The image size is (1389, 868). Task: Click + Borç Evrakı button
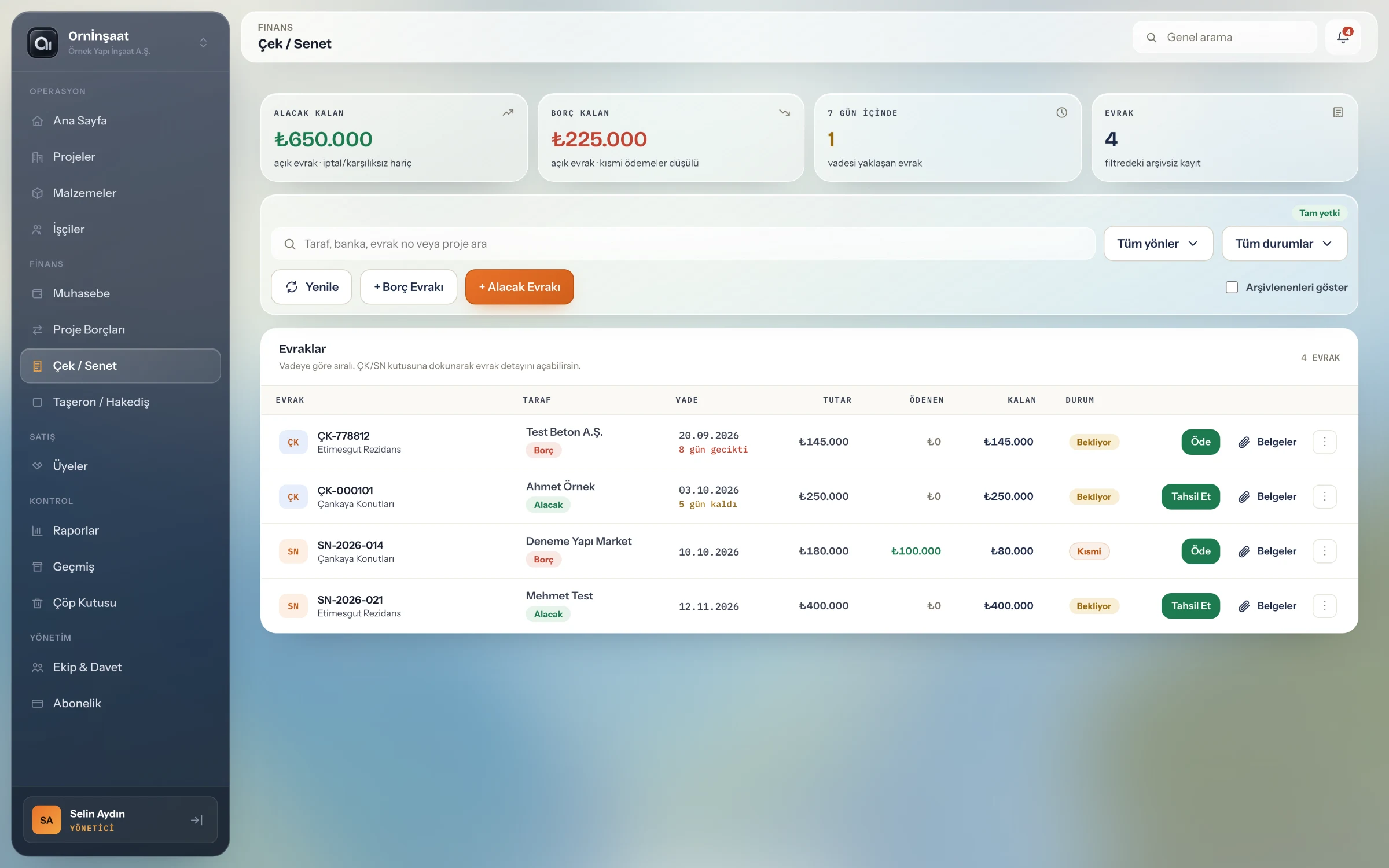[x=409, y=287]
